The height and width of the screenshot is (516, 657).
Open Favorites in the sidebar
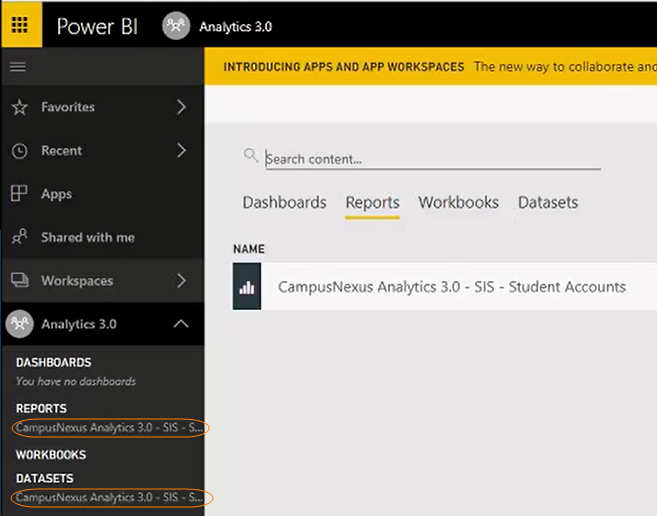[68, 107]
